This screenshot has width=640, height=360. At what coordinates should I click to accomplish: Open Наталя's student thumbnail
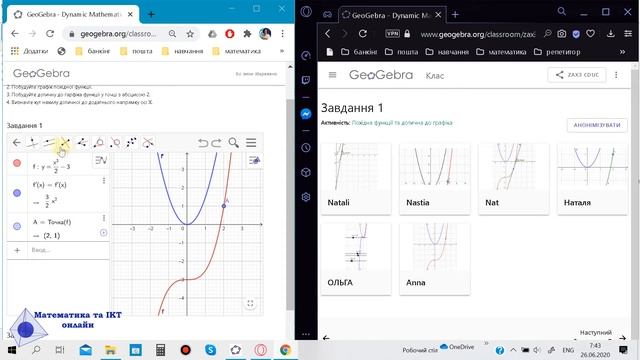[x=592, y=178]
